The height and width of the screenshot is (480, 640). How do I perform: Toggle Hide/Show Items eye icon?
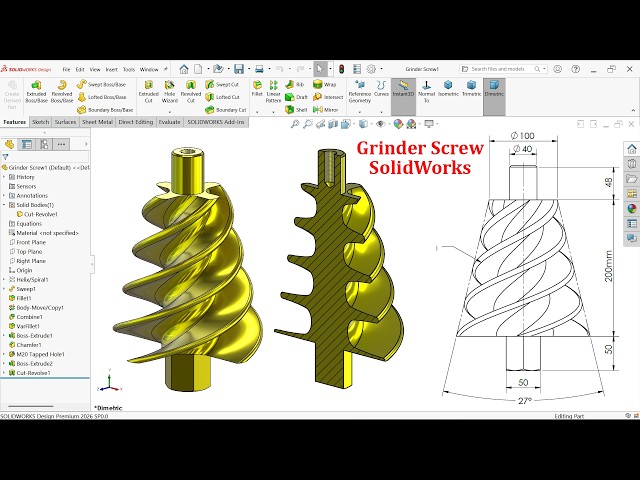[x=380, y=124]
